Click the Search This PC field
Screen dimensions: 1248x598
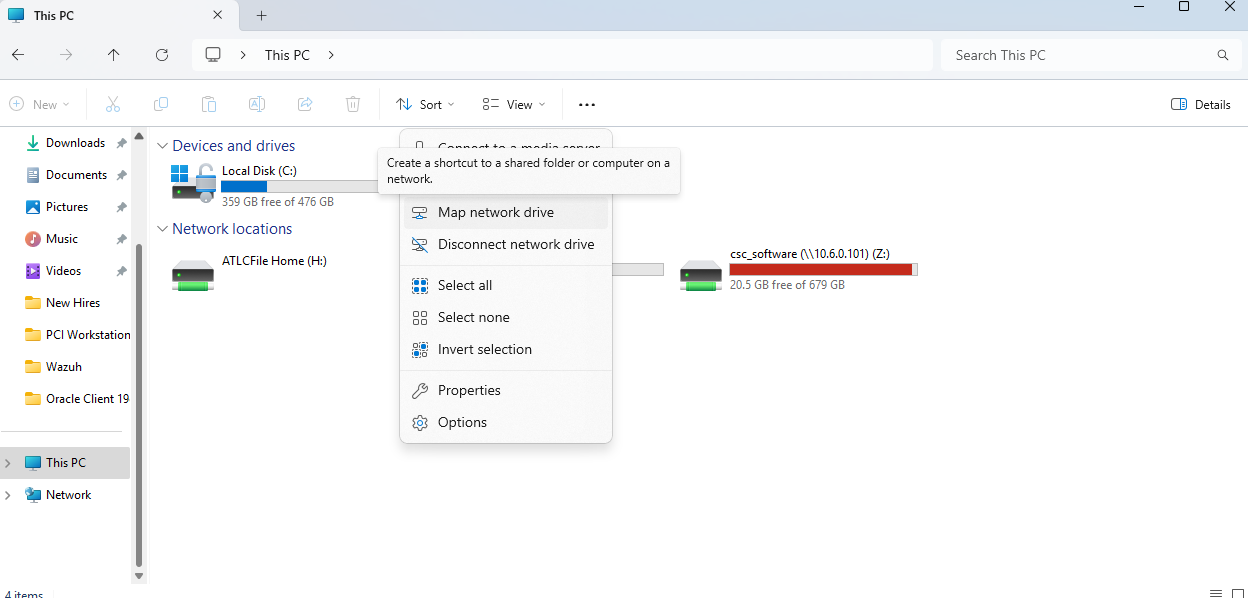pyautogui.click(x=1080, y=55)
